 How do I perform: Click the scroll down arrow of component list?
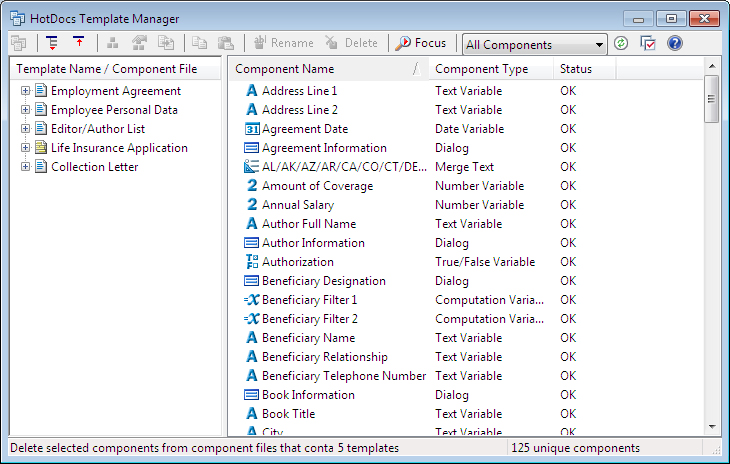pos(712,427)
